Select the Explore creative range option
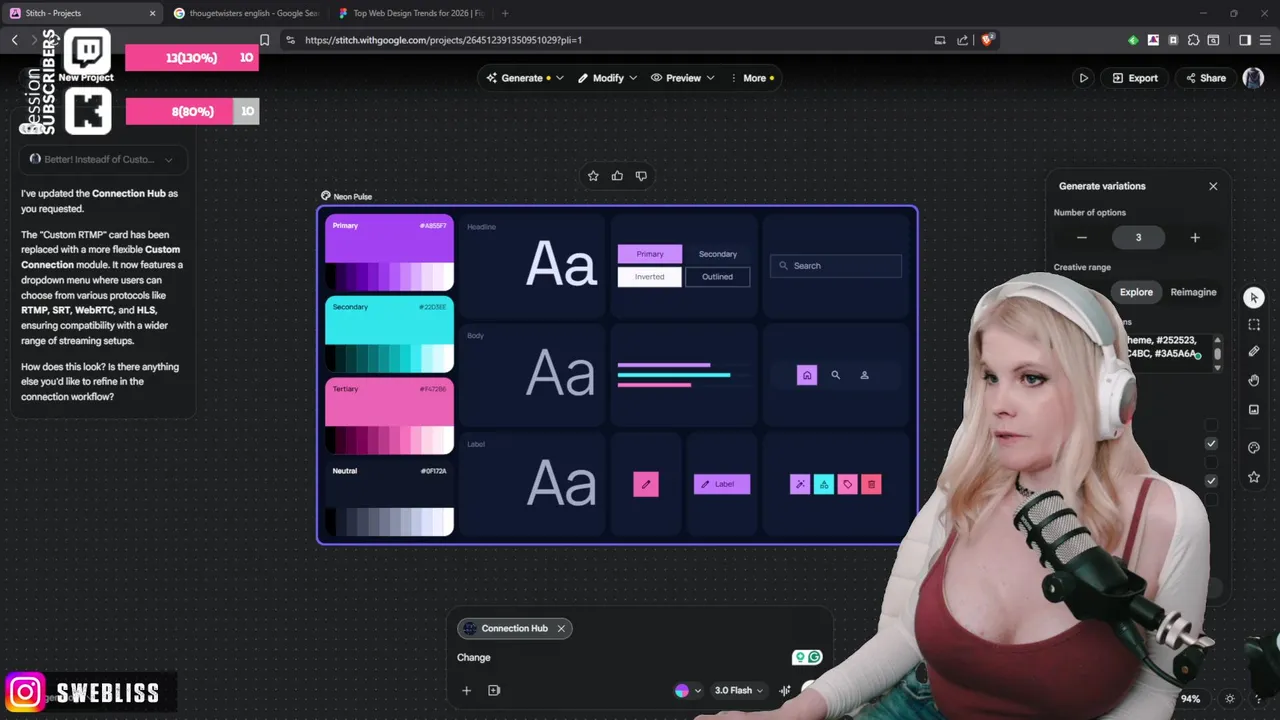Viewport: 1280px width, 720px height. point(1136,292)
